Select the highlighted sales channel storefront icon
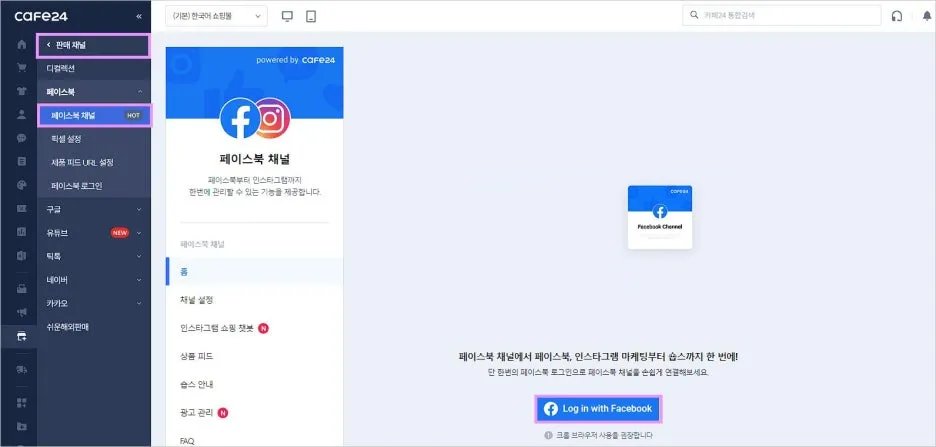This screenshot has width=936, height=447. (21, 337)
